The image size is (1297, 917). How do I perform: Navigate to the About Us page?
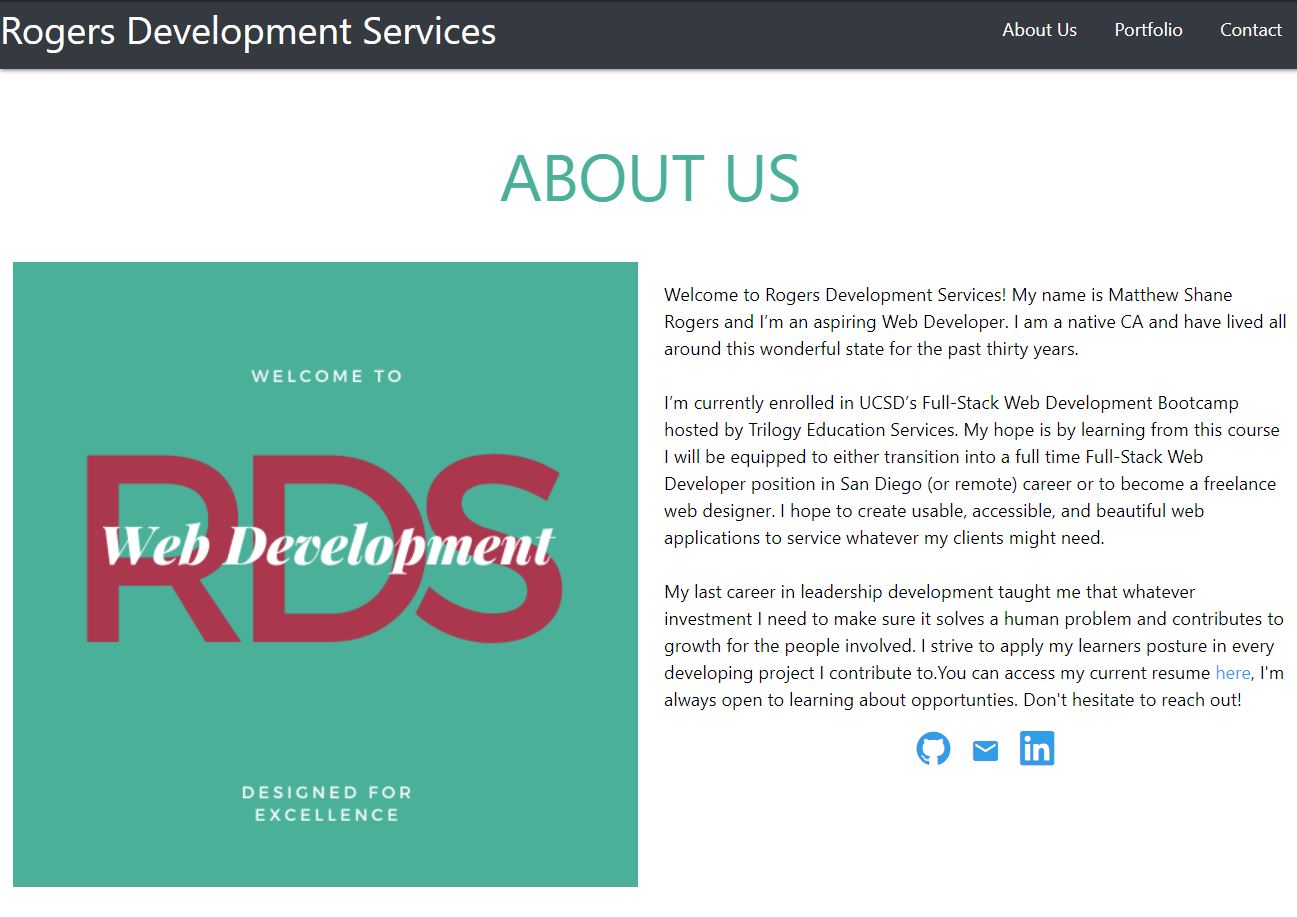(1039, 30)
